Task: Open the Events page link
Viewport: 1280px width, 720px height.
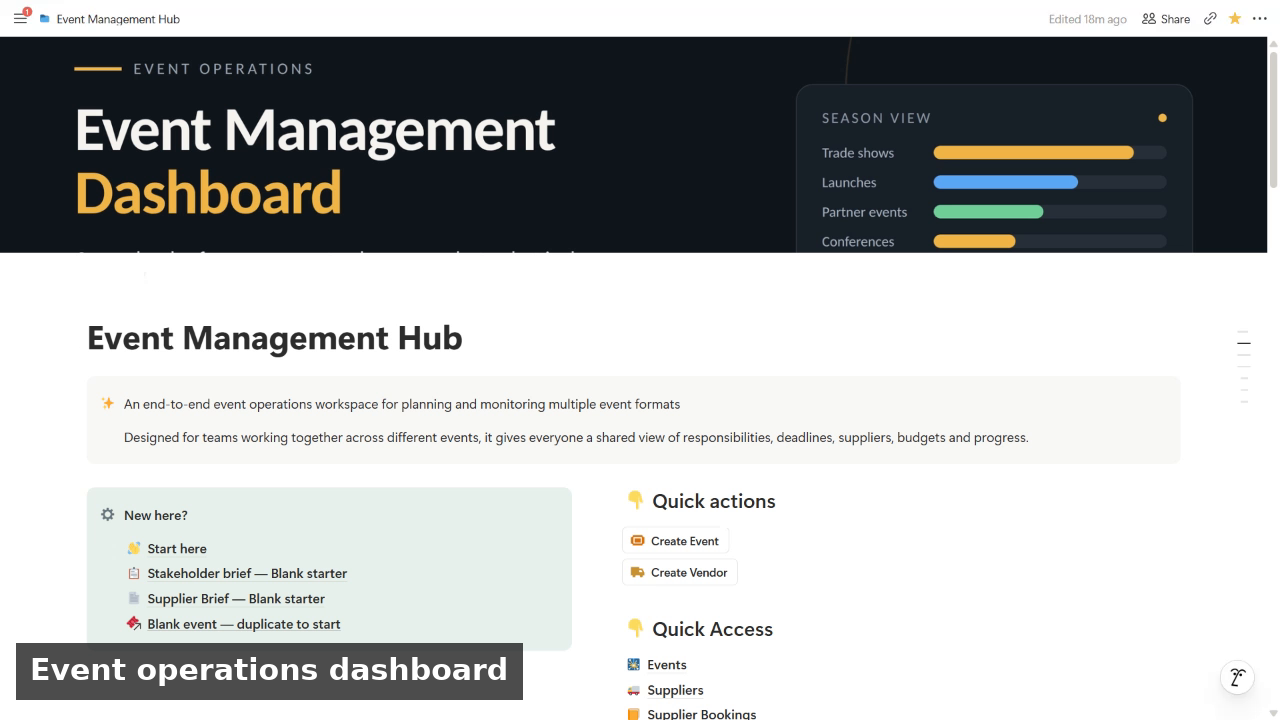Action: coord(656,664)
